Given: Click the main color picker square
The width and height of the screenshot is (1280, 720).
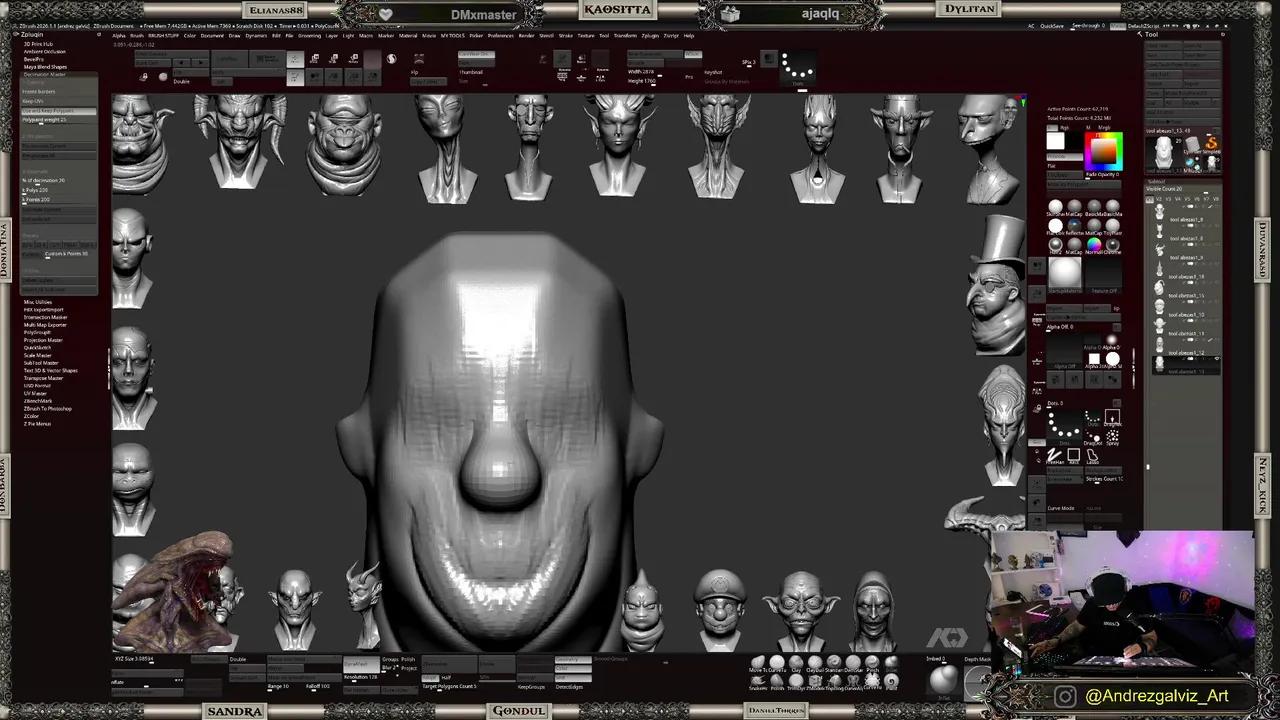Looking at the screenshot, I should [1103, 151].
